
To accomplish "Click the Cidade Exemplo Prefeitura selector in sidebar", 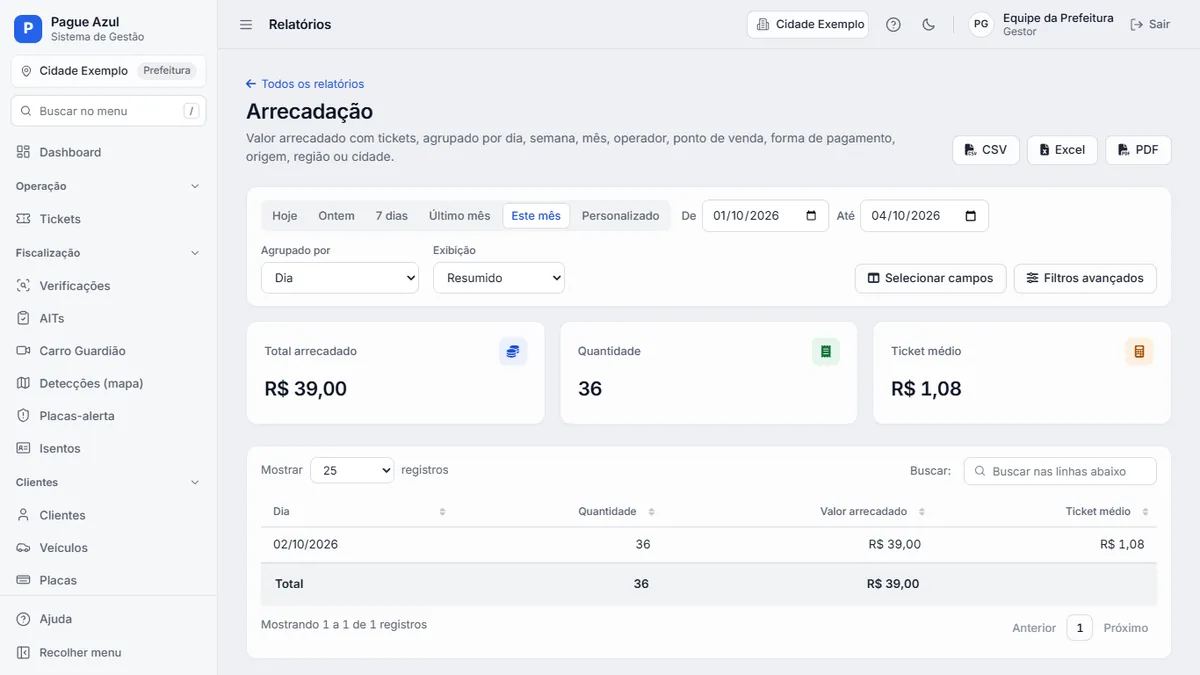I will 108,71.
